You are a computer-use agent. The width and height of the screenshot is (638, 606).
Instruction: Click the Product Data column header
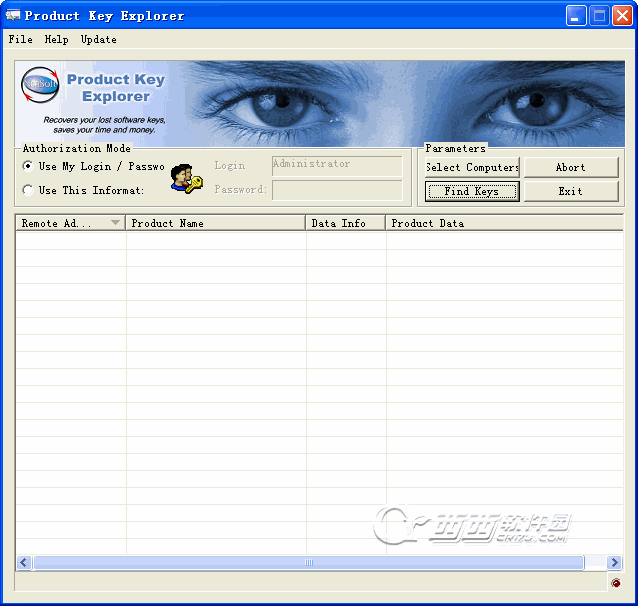[x=505, y=223]
